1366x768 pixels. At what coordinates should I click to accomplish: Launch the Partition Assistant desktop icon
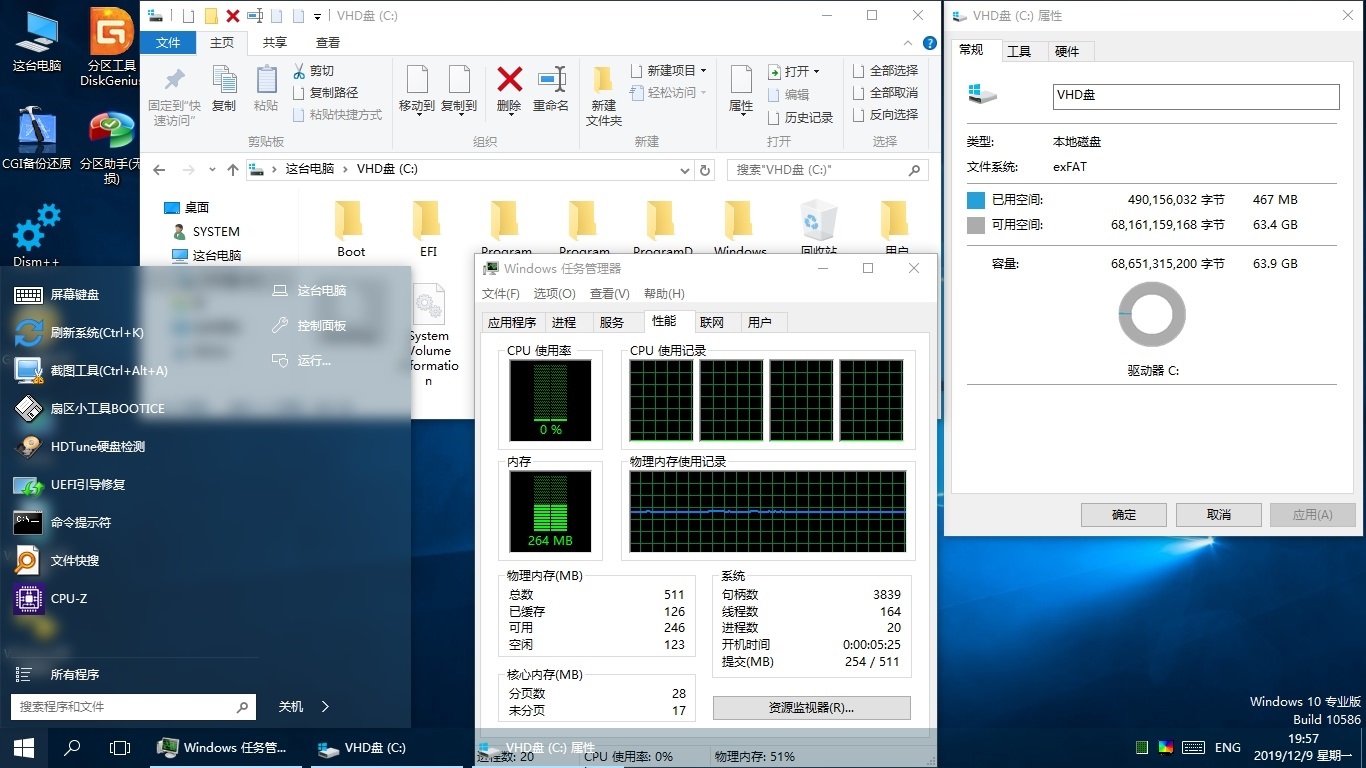(111, 145)
